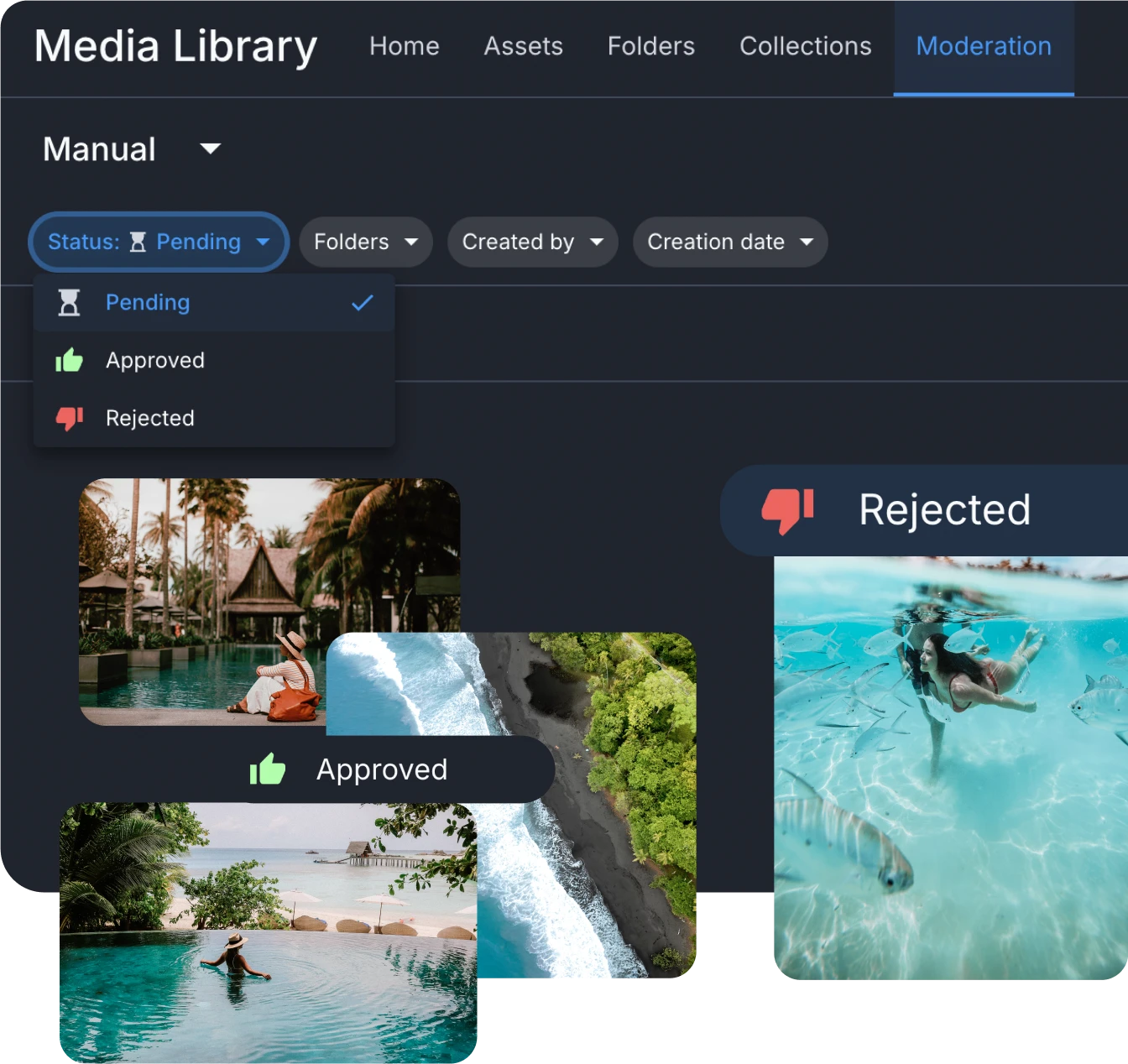The image size is (1128, 1064).
Task: Open the Collections tab
Action: click(805, 46)
